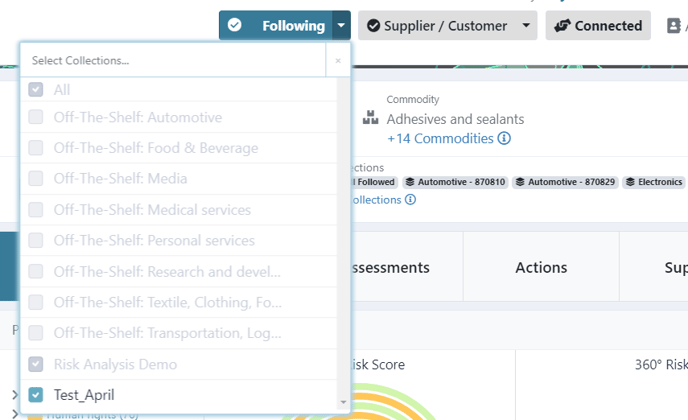Open the +14 Commodities link
The height and width of the screenshot is (420, 688).
tap(440, 139)
